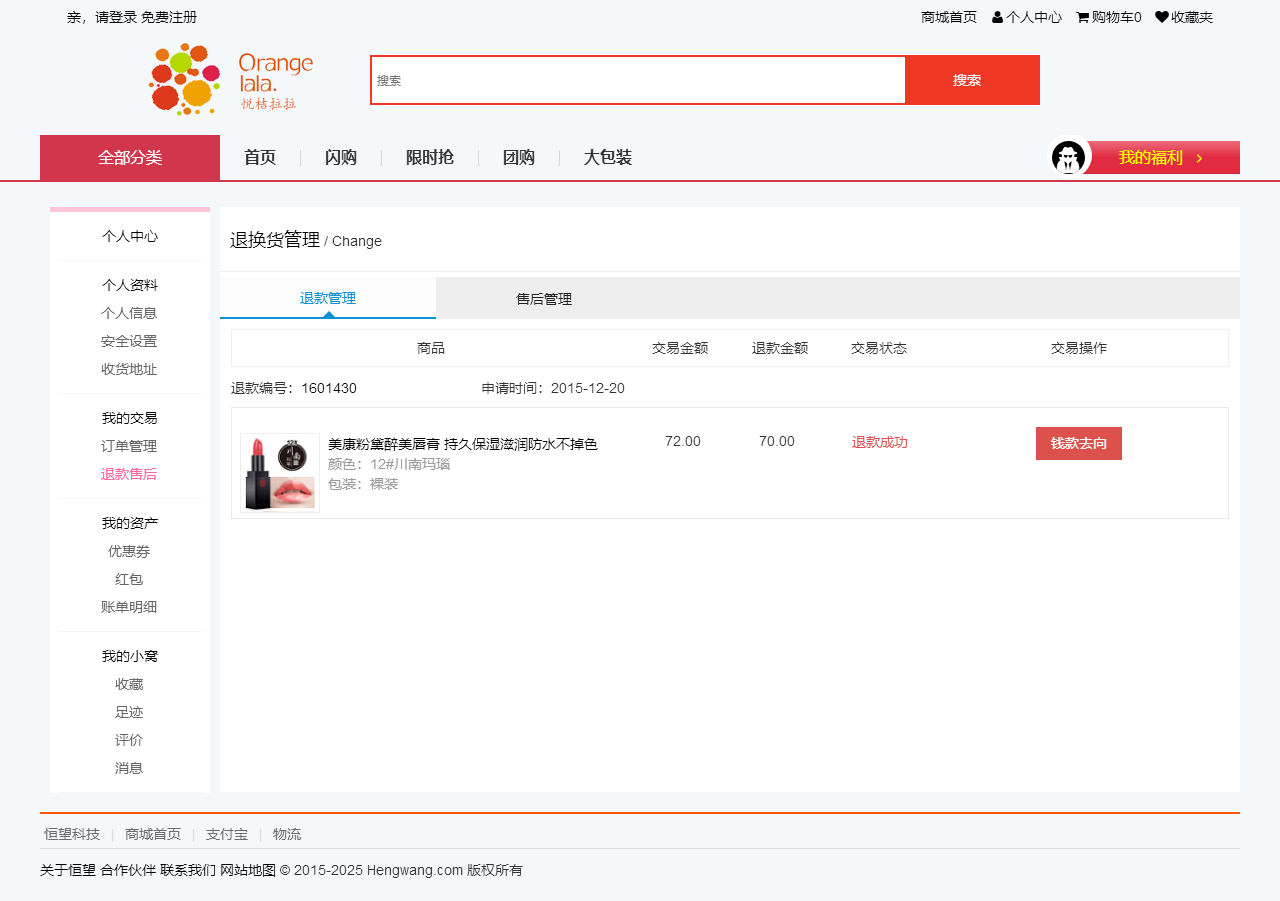Go to 闪购 in navigation bar
1280x901 pixels.
[x=341, y=158]
